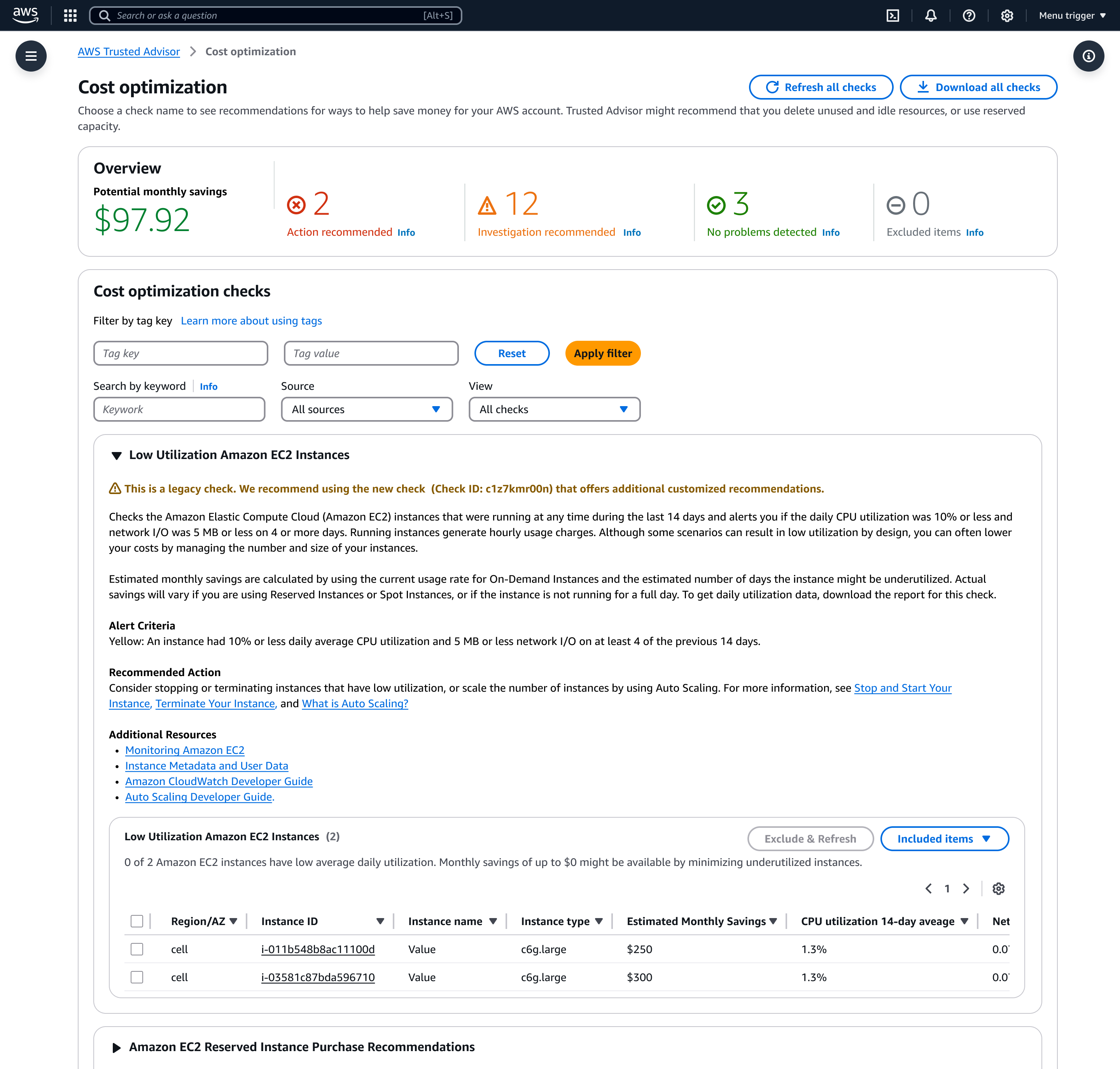
Task: Open the Included items dropdown
Action: 944,838
